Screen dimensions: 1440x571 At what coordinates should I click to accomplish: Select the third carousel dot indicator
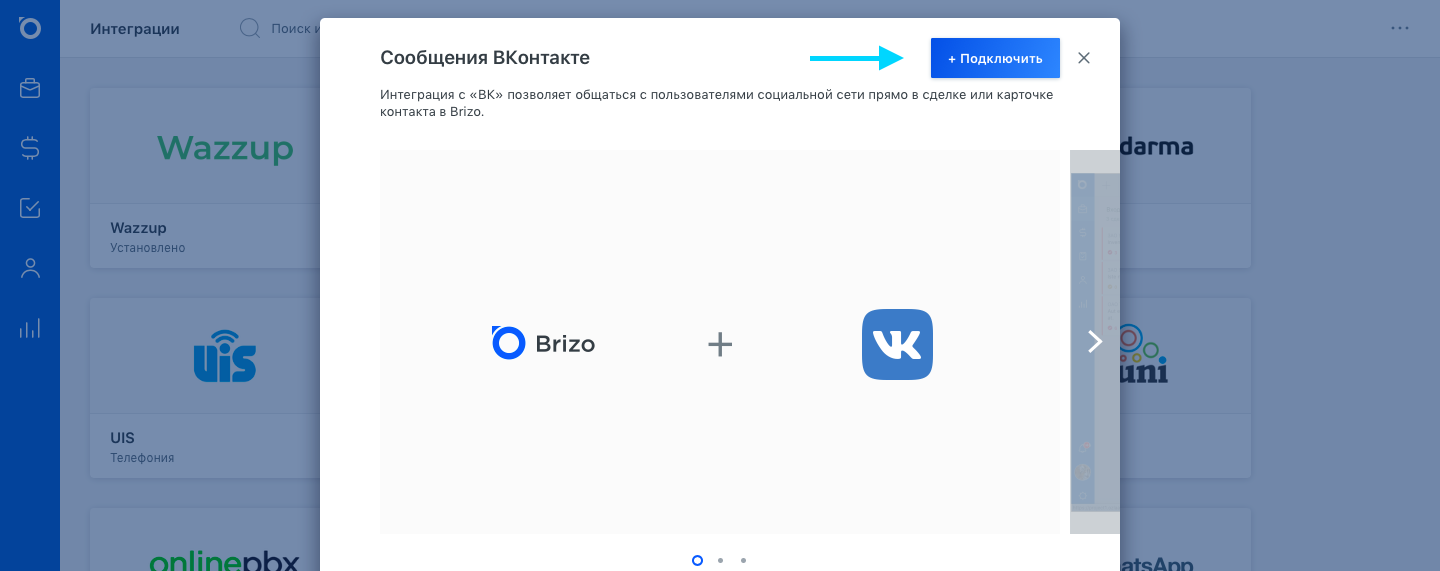tap(743, 560)
